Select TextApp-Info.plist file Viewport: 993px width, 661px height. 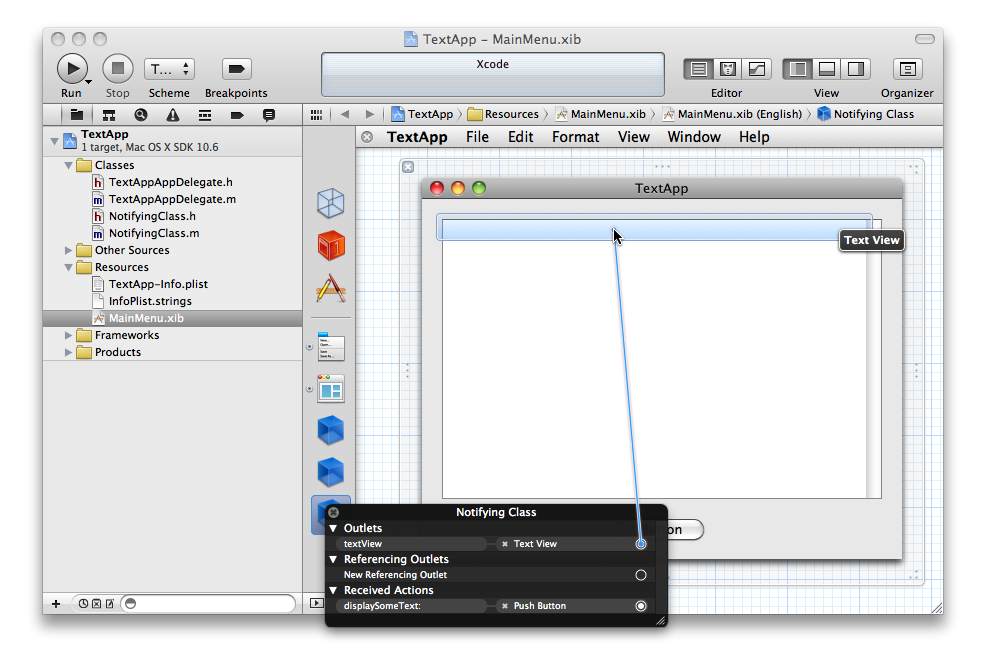coord(158,284)
